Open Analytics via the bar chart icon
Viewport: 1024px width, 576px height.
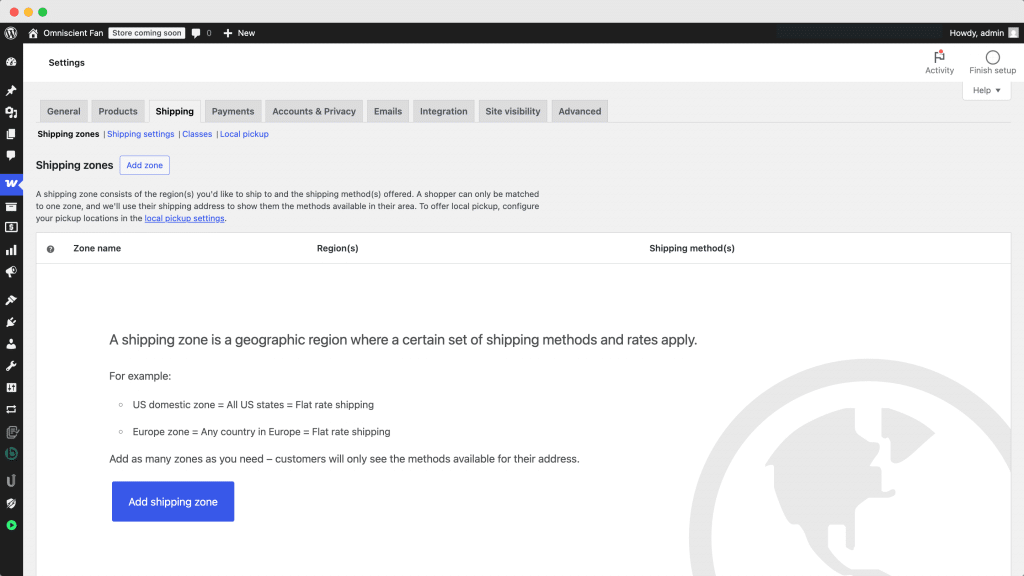coord(11,250)
